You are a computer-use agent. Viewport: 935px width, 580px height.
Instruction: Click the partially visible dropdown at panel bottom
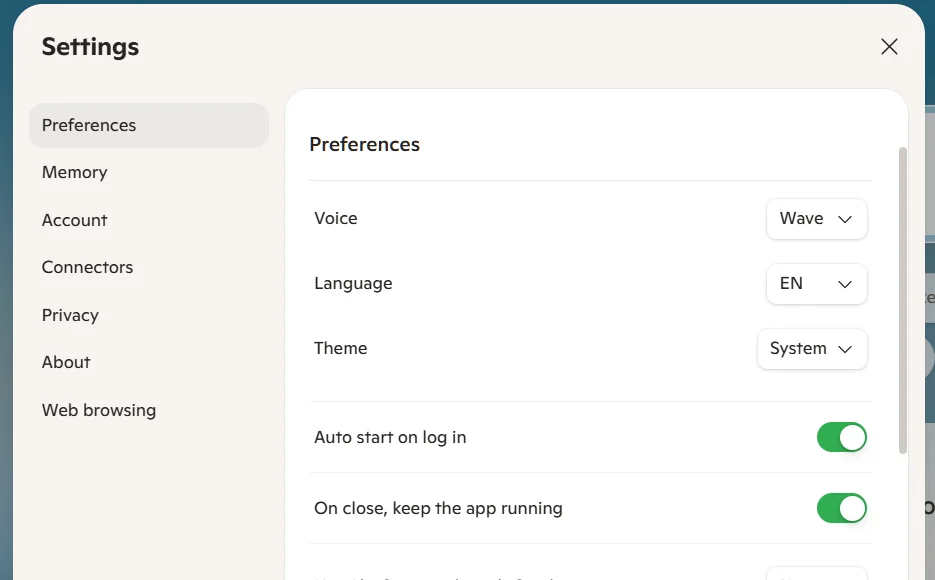click(816, 573)
